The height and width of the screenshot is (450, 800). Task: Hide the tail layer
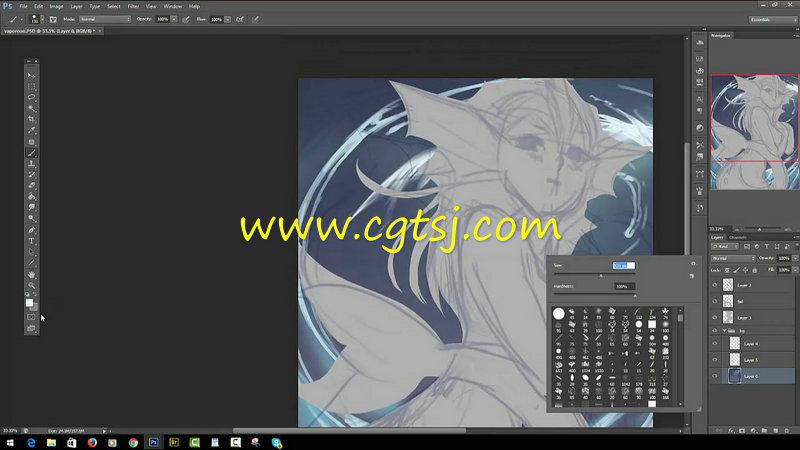tap(714, 302)
